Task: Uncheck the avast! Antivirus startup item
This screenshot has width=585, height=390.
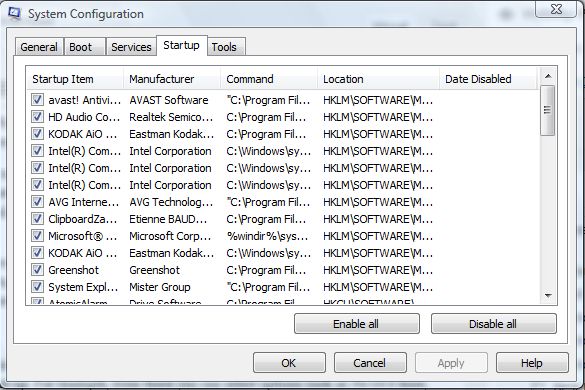Action: pos(37,100)
